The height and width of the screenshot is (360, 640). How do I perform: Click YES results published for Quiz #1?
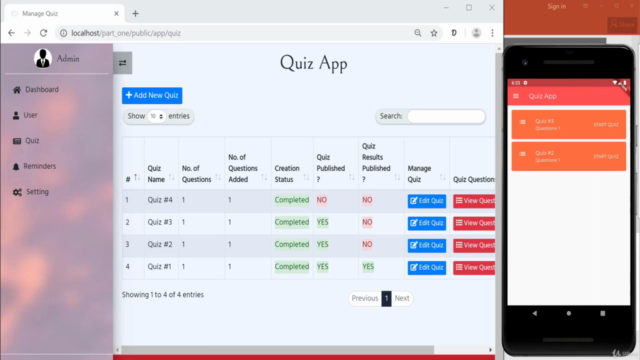click(x=368, y=267)
